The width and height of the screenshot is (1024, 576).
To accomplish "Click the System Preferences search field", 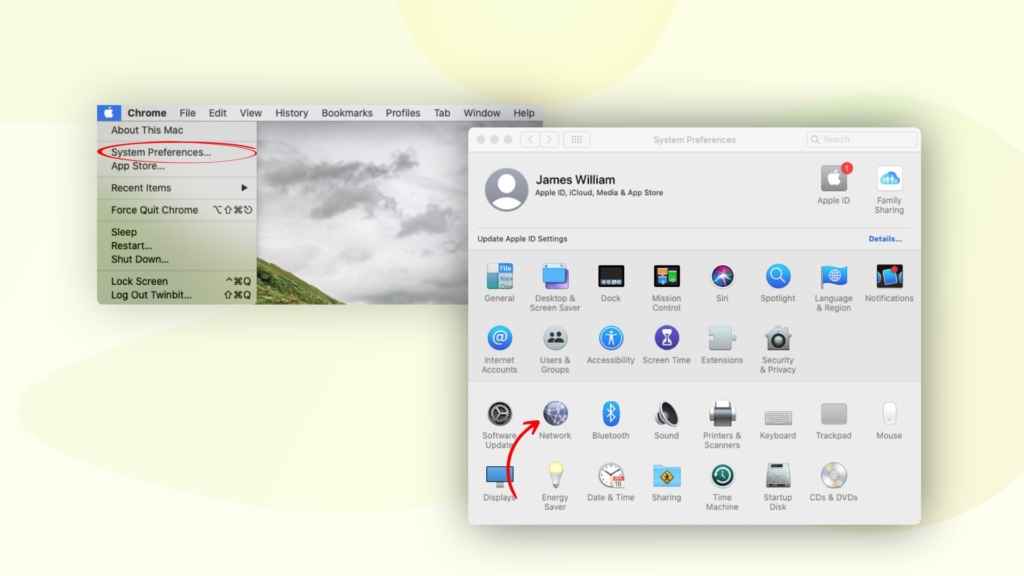I will click(x=861, y=139).
